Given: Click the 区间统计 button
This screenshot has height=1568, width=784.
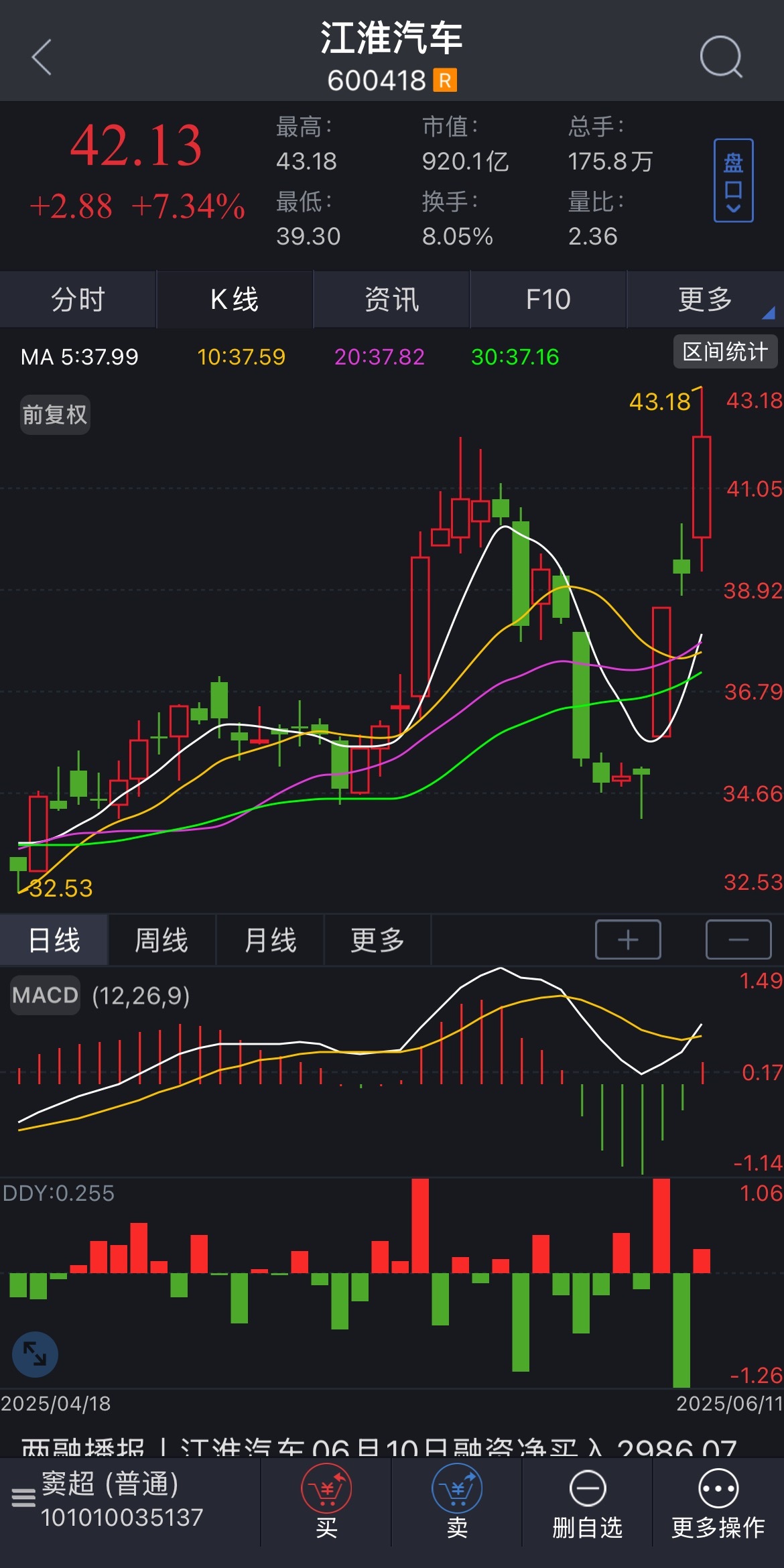Looking at the screenshot, I should tap(725, 351).
